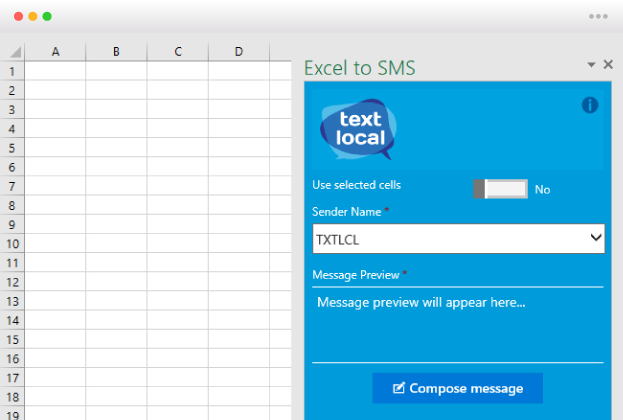Close the Excel to SMS pane
The height and width of the screenshot is (420, 623).
coord(608,64)
